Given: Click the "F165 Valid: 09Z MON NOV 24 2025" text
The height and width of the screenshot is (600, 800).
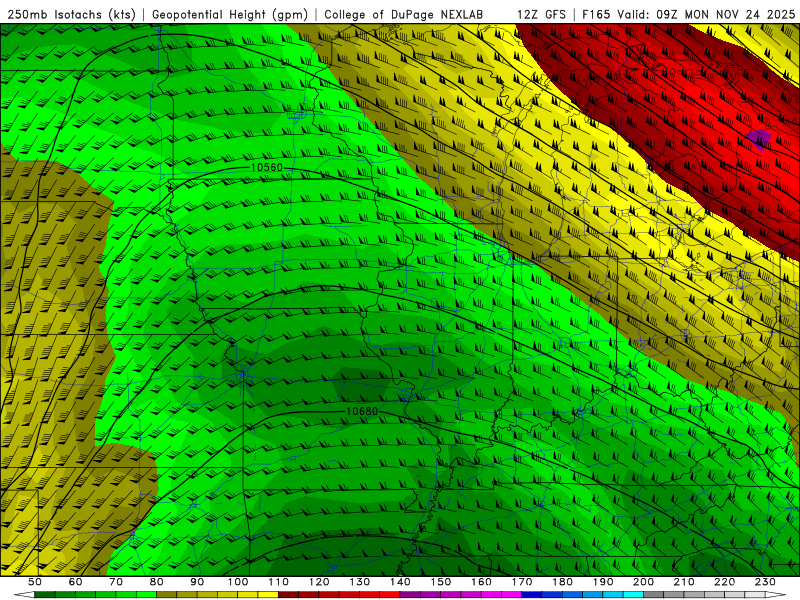Looking at the screenshot, I should coord(688,14).
